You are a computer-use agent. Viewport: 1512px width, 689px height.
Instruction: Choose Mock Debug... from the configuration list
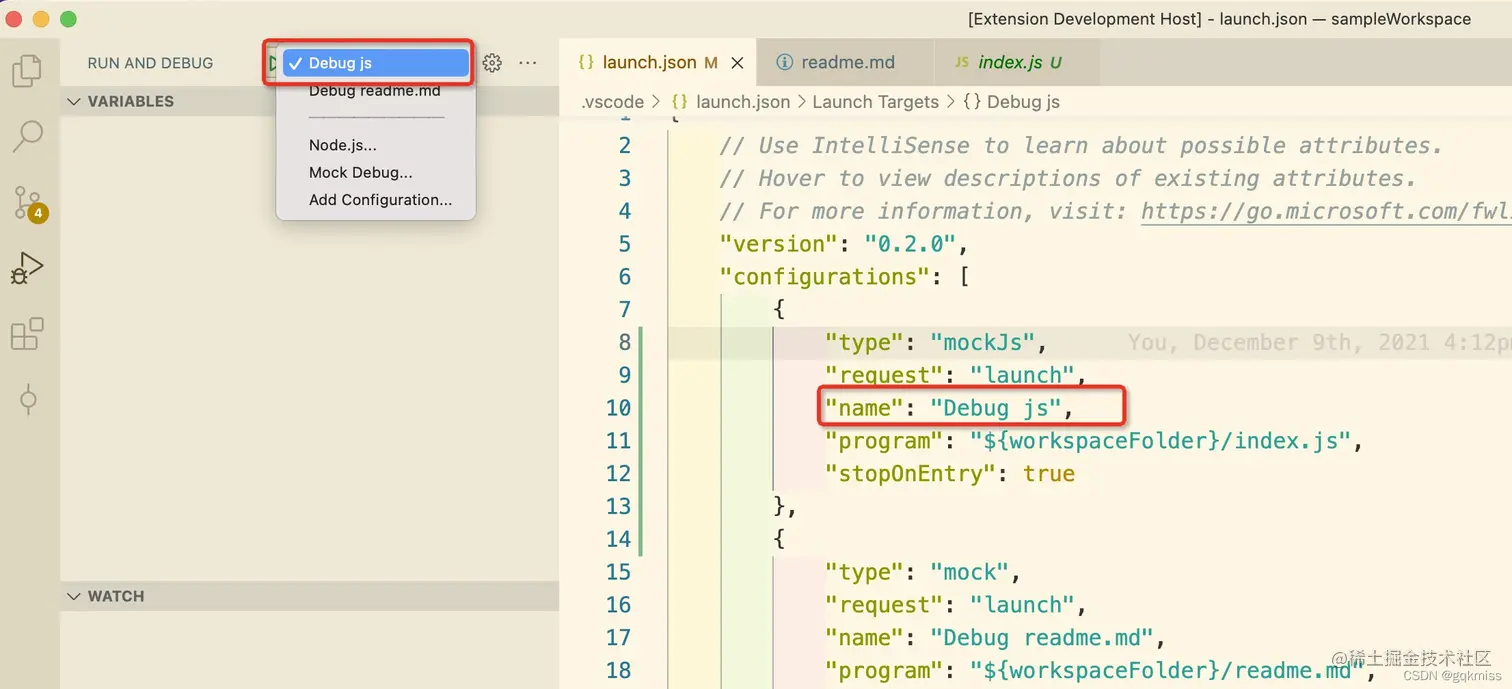point(361,172)
